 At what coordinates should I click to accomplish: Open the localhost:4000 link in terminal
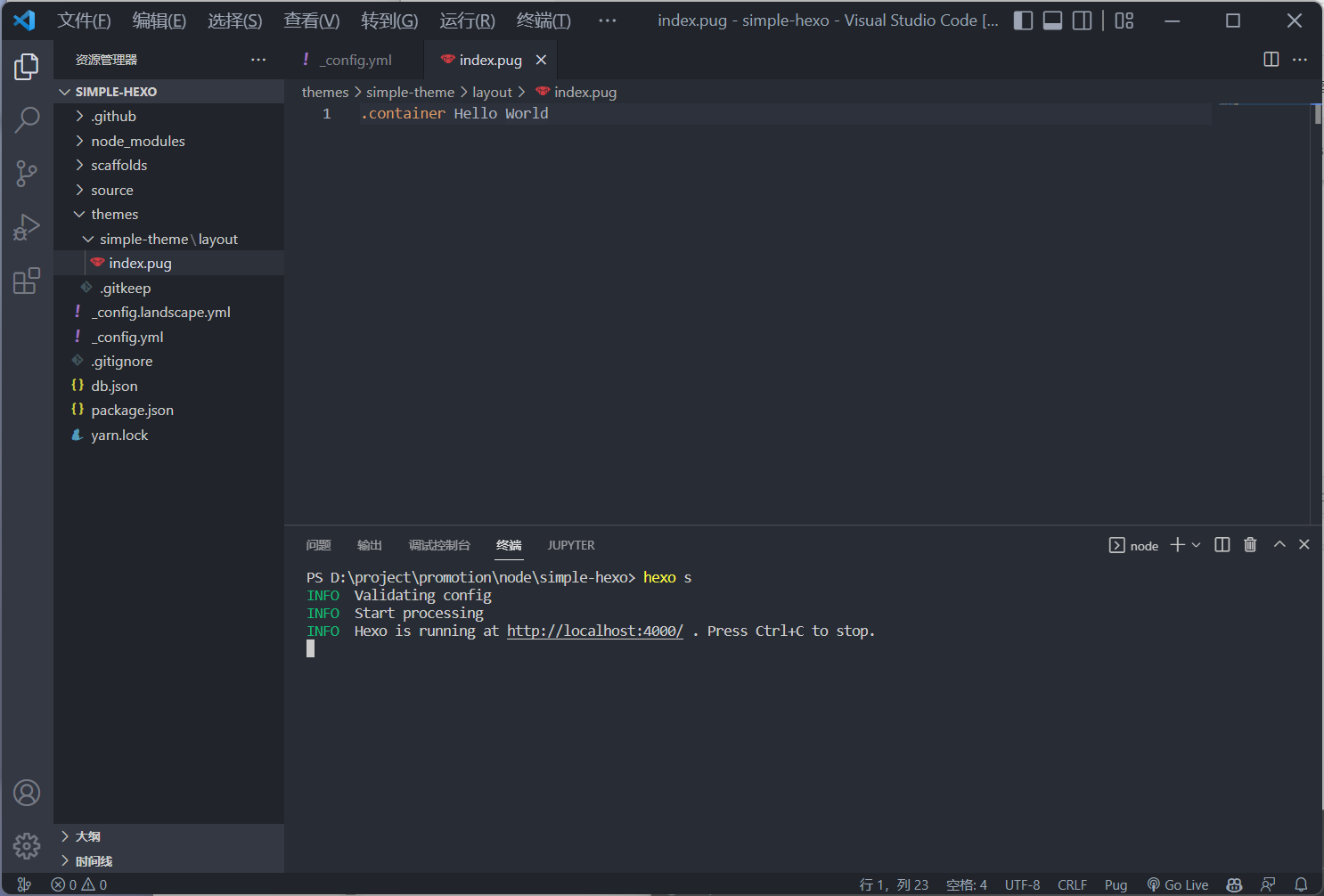(x=594, y=631)
